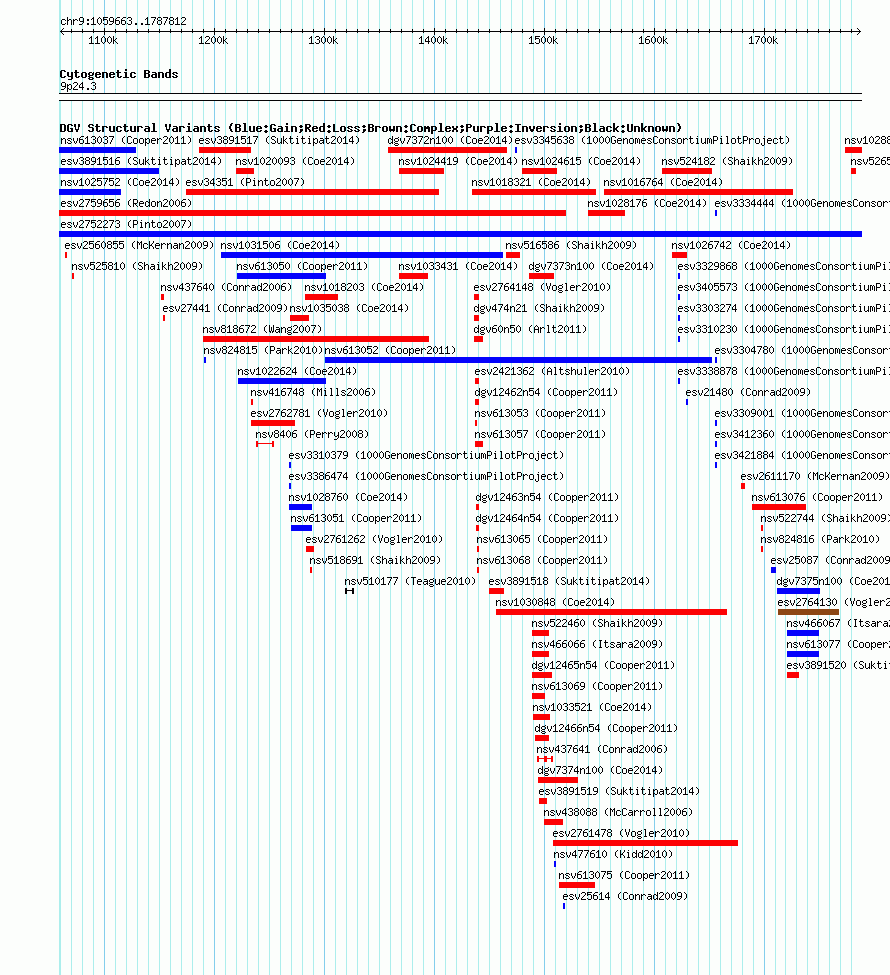Viewport: 890px width, 975px height.
Task: Open the nsv466066 (Itsara2009) variant
Action: (597, 644)
